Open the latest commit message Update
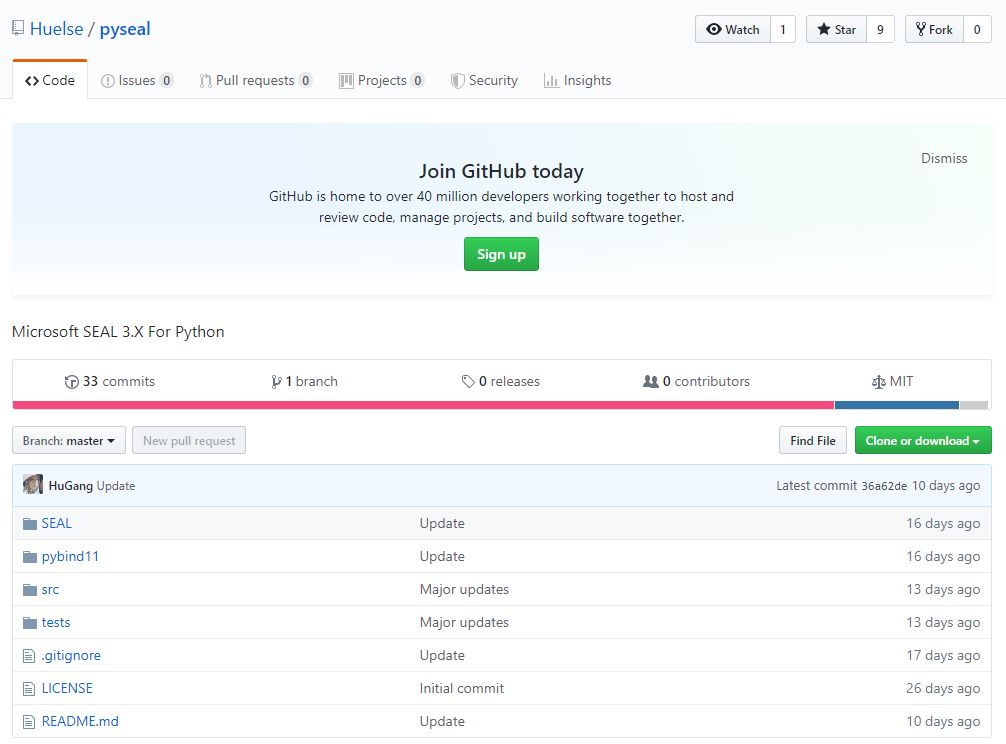This screenshot has height=744, width=1006. [115, 486]
